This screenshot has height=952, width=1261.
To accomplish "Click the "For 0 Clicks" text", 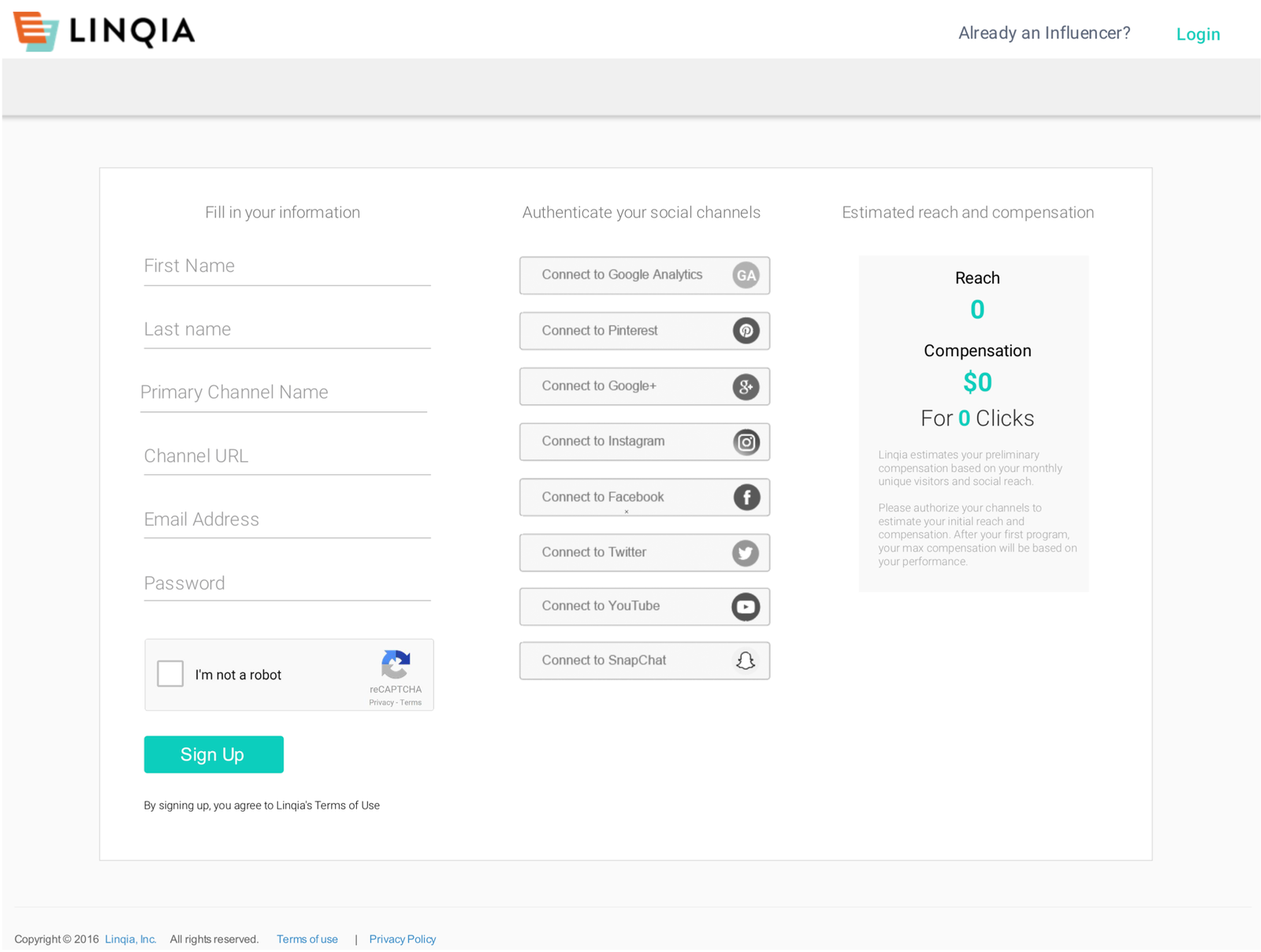I will [x=977, y=418].
